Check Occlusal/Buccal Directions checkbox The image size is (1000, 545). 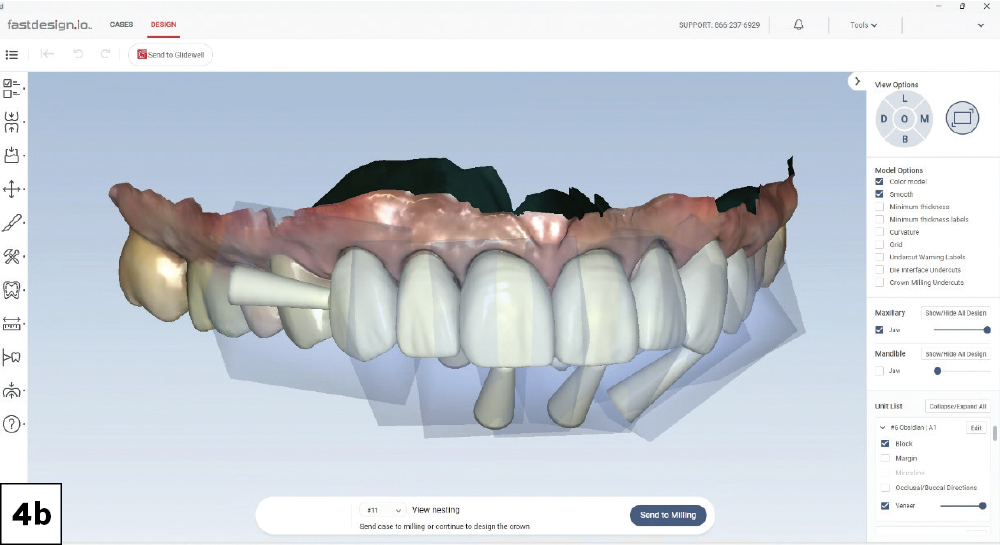(885, 488)
